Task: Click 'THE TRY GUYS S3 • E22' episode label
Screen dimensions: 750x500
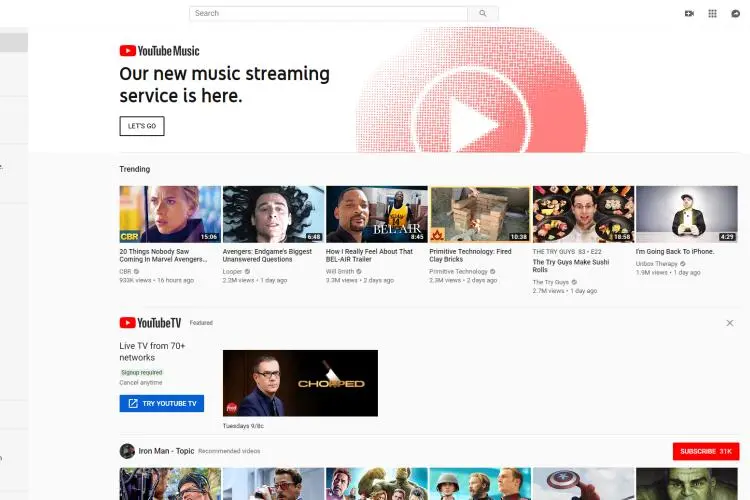Action: pyautogui.click(x=567, y=252)
